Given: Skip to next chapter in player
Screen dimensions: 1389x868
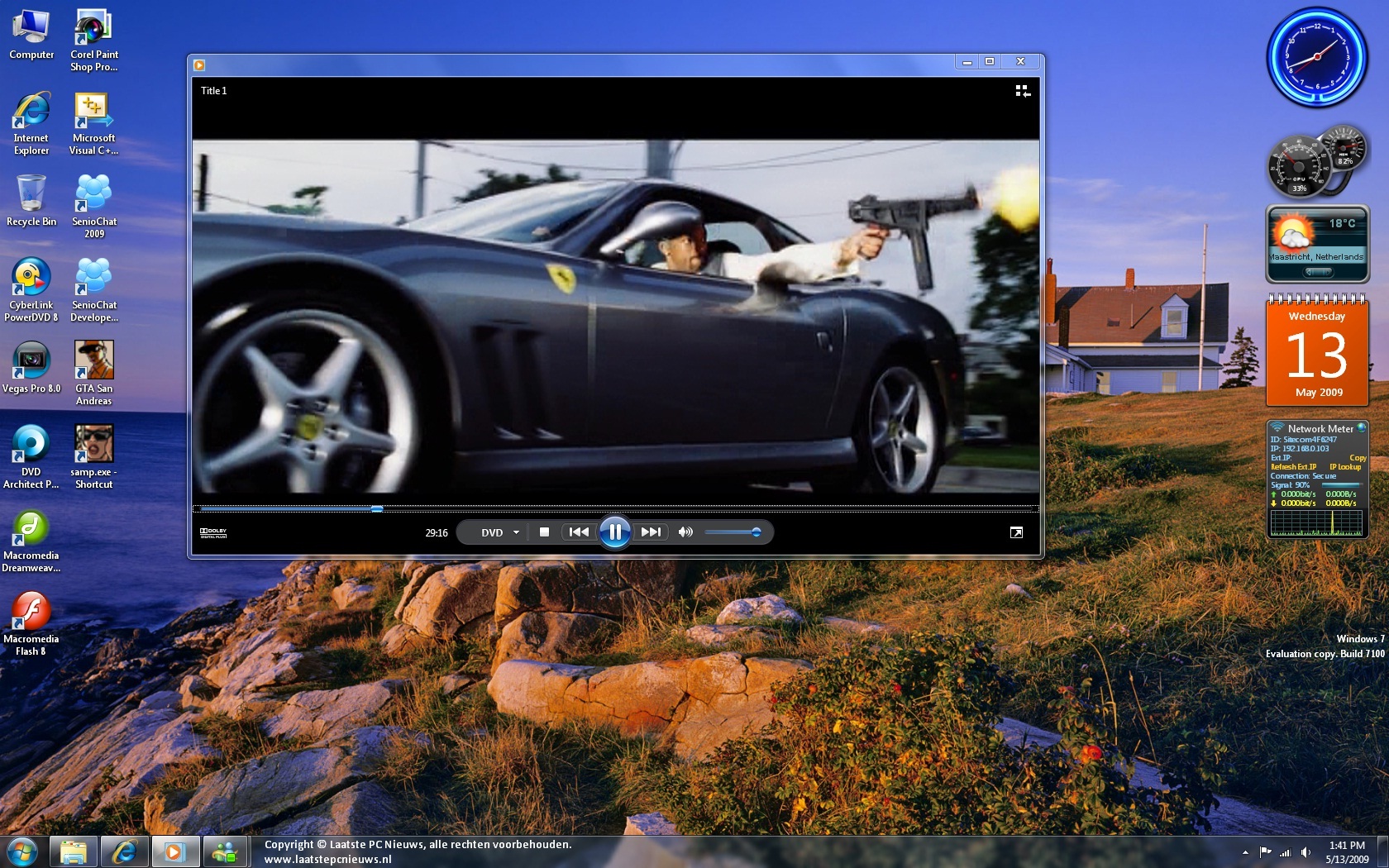Looking at the screenshot, I should (651, 532).
